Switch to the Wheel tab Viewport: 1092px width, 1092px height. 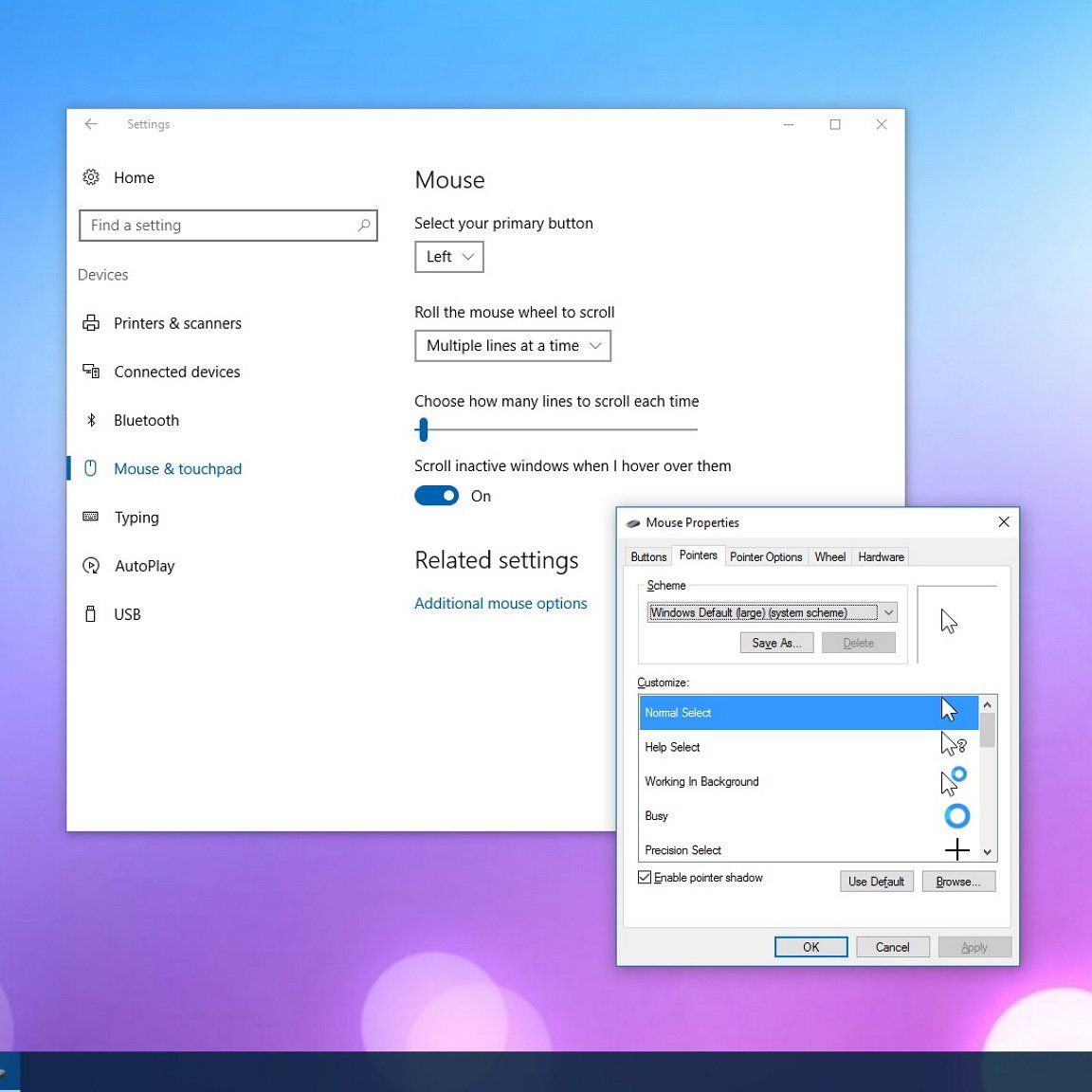coord(830,557)
